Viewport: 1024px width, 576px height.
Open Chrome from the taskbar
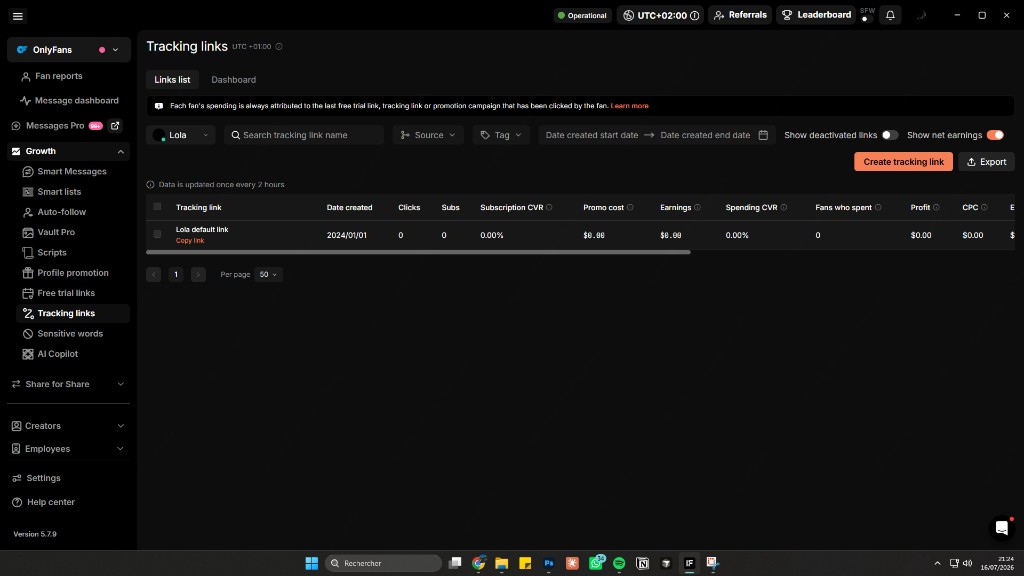coord(479,563)
